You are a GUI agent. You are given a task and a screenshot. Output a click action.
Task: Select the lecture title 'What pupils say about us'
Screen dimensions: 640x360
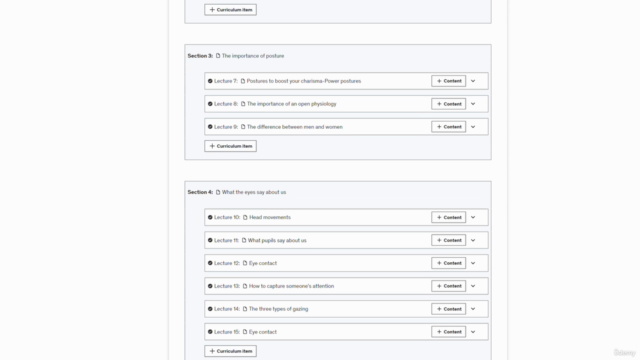(277, 240)
